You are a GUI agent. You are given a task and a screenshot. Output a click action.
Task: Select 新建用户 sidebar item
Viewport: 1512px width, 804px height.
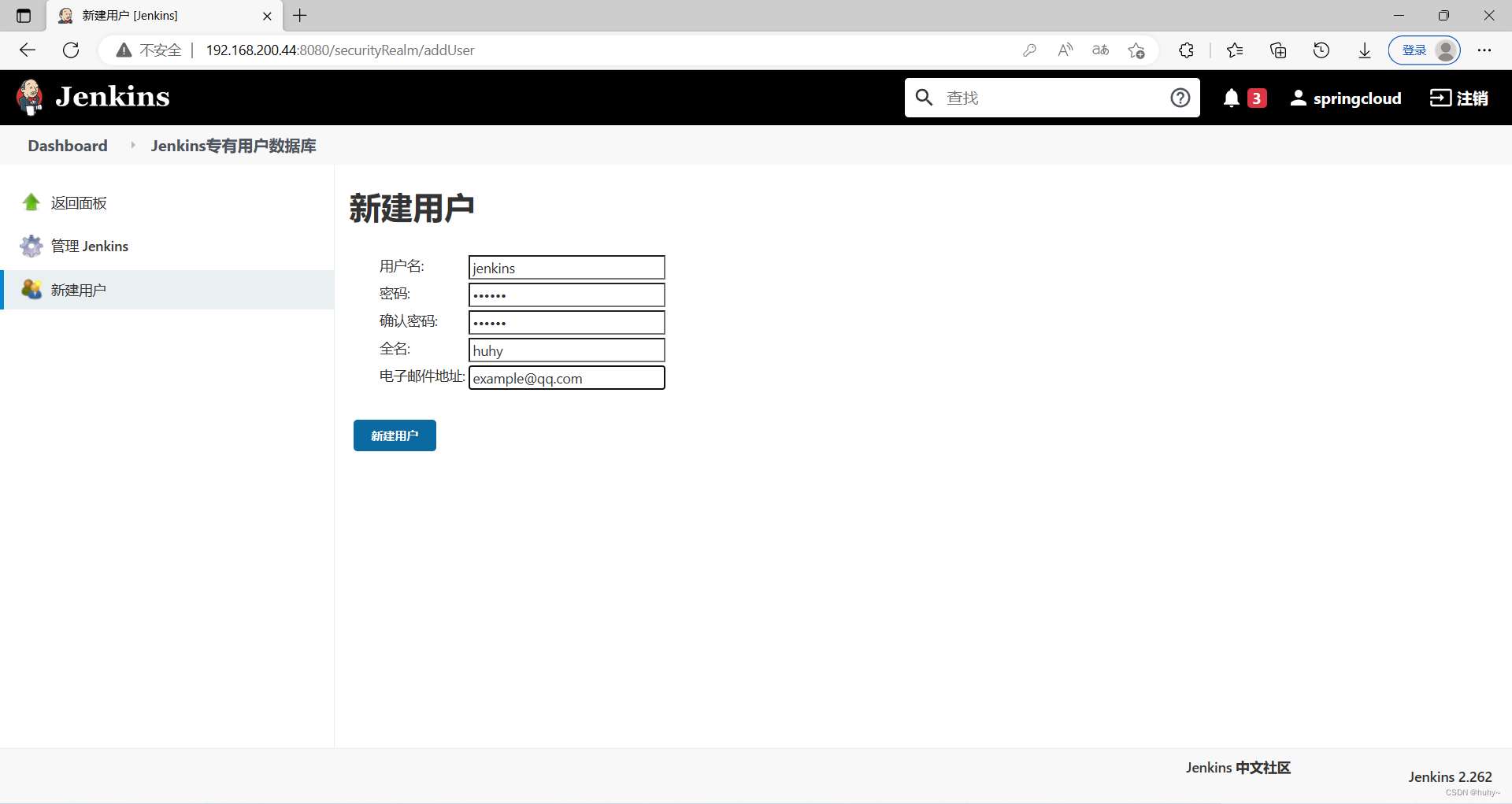tap(167, 290)
